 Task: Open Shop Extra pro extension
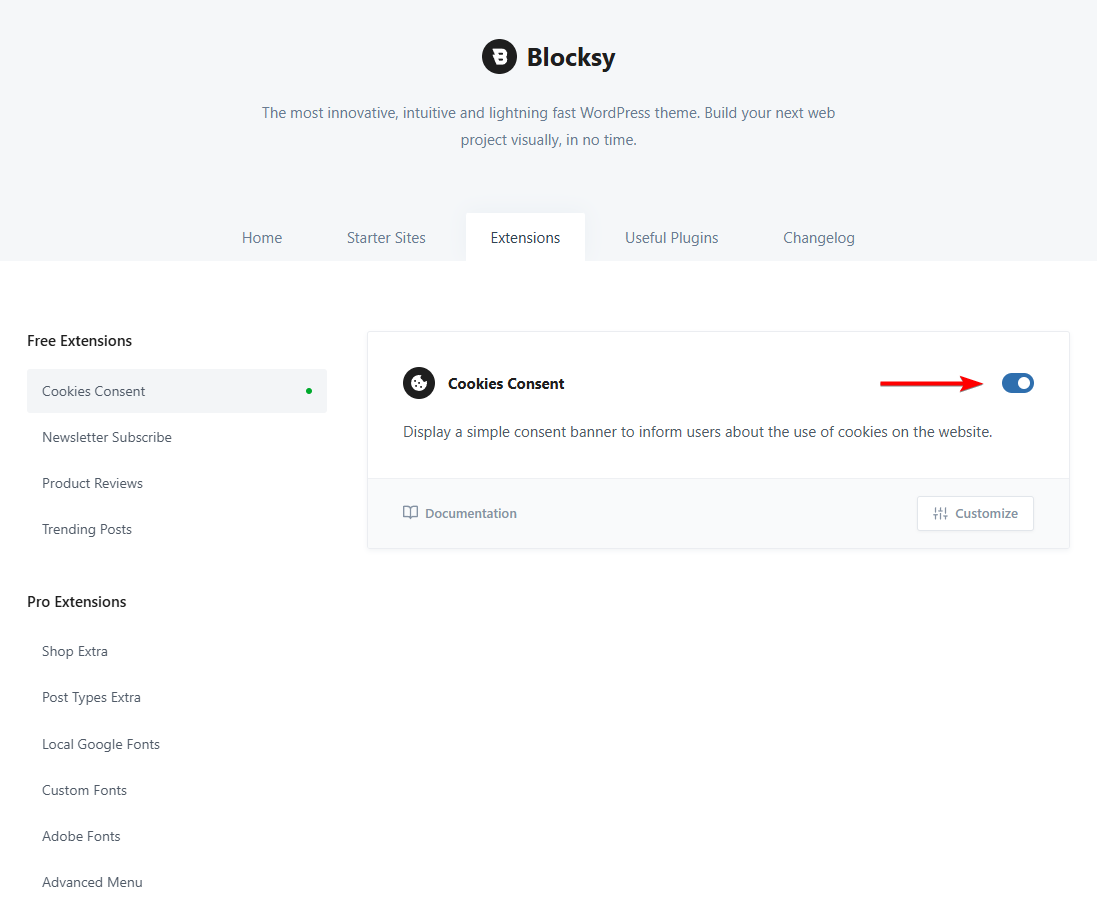(75, 651)
